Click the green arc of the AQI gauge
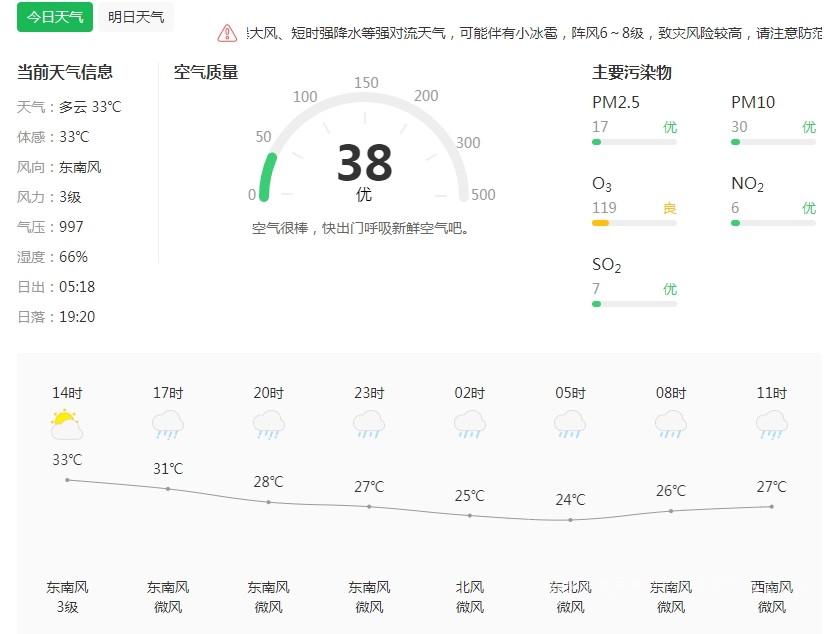The image size is (831, 634). (x=267, y=177)
